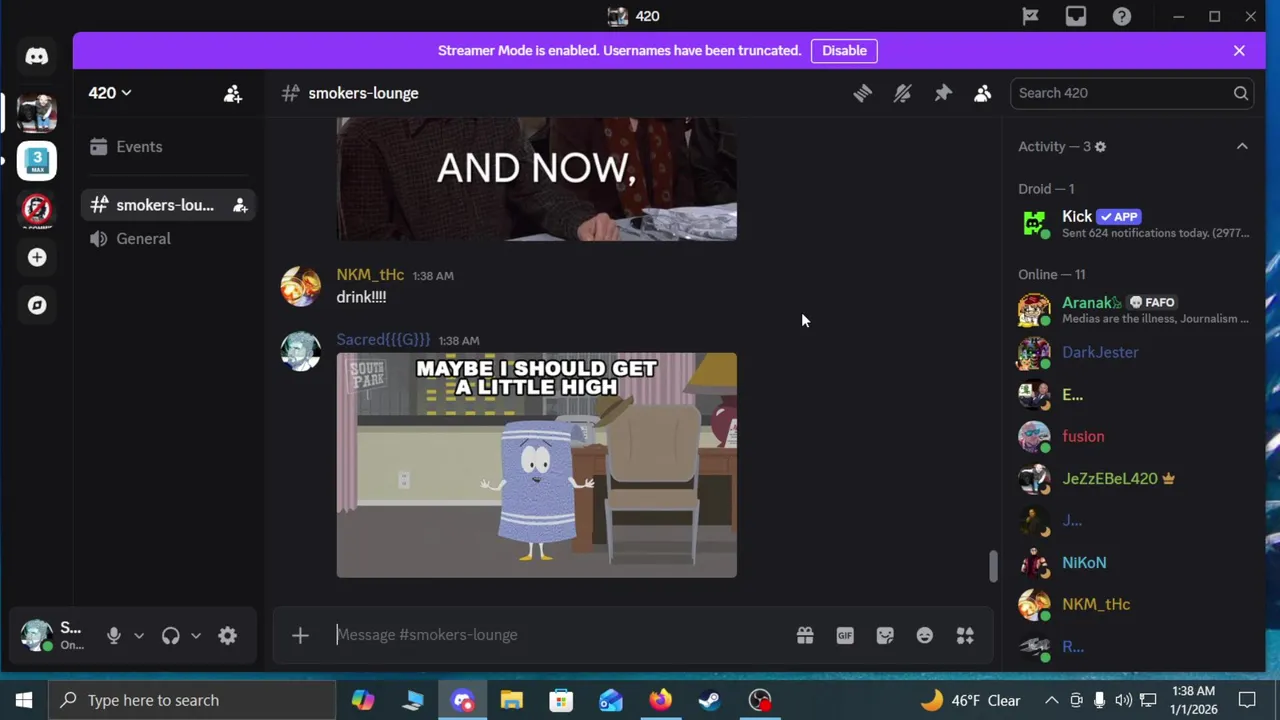Dismiss the Streamer Mode banner
Viewport: 1280px width, 720px height.
[1239, 50]
